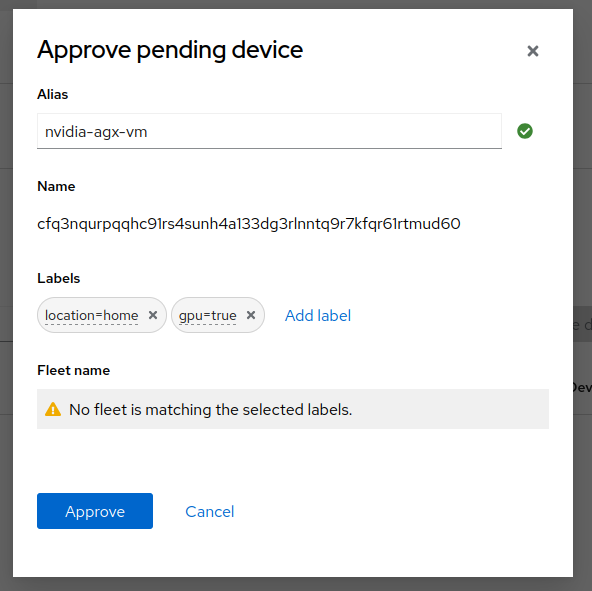Select the device name string starting cfq3nqurp
The height and width of the screenshot is (591, 592).
[248, 224]
